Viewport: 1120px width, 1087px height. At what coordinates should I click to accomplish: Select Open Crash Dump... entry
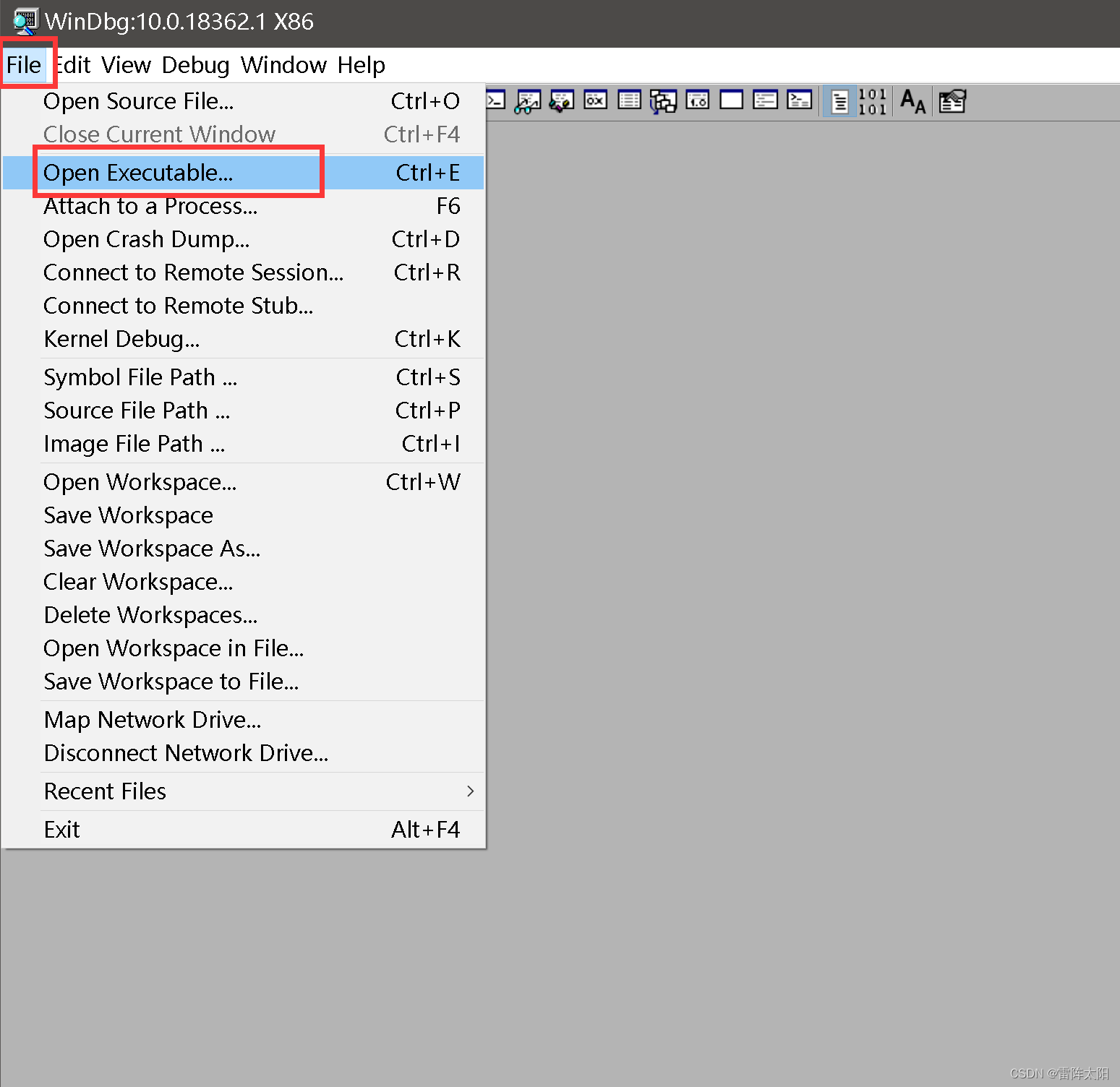click(x=243, y=239)
